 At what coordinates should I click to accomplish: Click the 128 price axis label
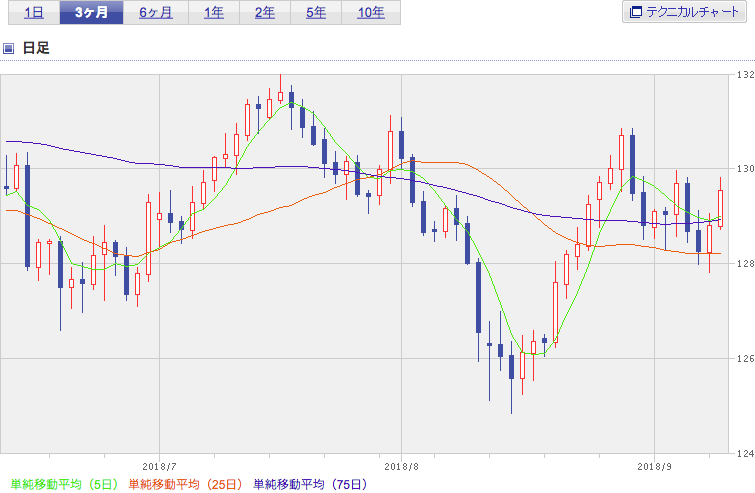click(x=746, y=263)
